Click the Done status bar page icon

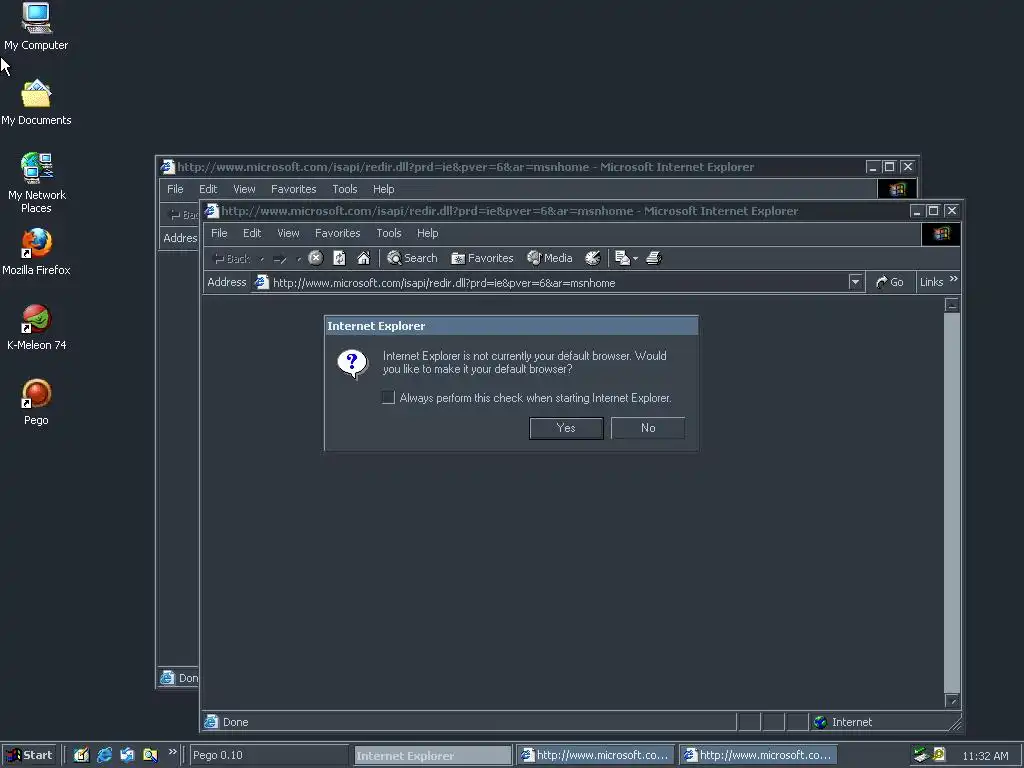(211, 722)
